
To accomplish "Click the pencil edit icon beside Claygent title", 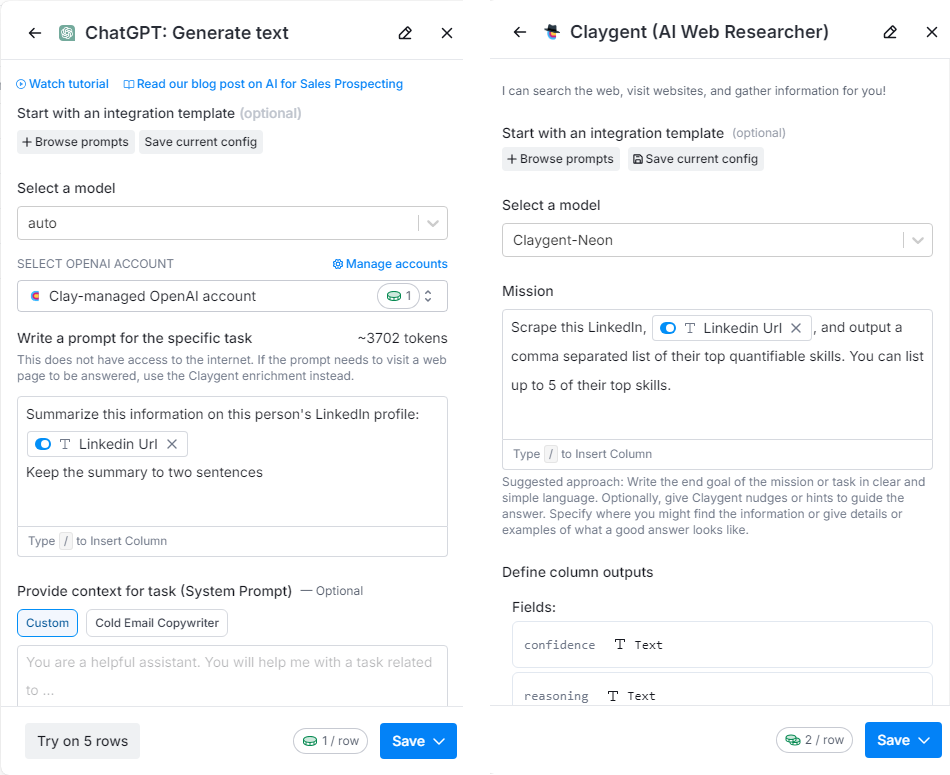I will pyautogui.click(x=890, y=32).
